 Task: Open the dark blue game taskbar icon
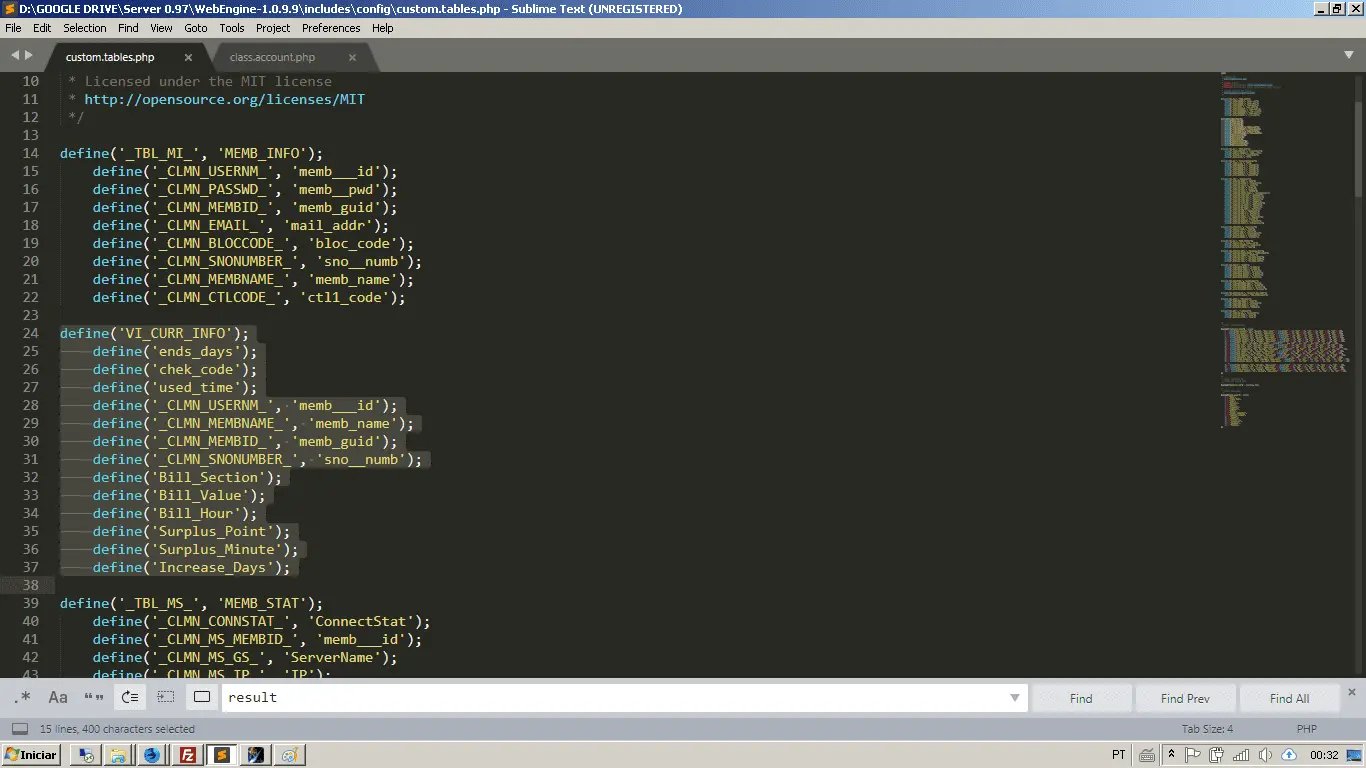coord(256,755)
